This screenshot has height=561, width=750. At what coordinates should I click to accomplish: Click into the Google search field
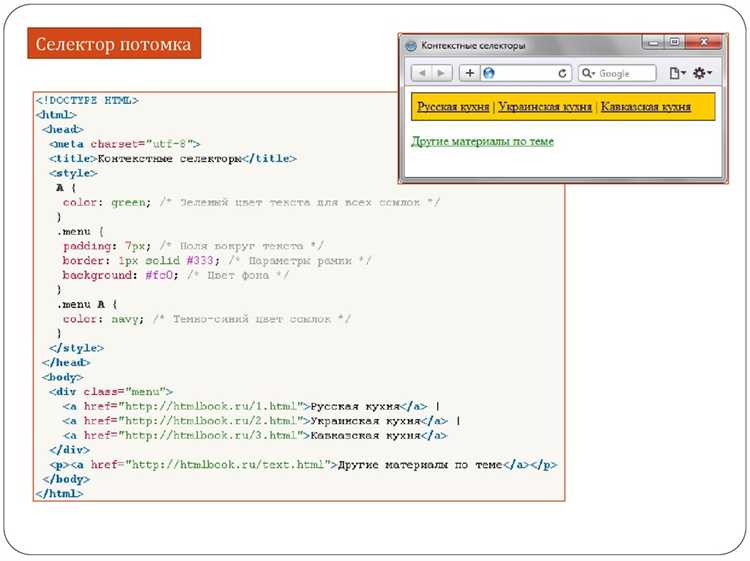click(617, 73)
